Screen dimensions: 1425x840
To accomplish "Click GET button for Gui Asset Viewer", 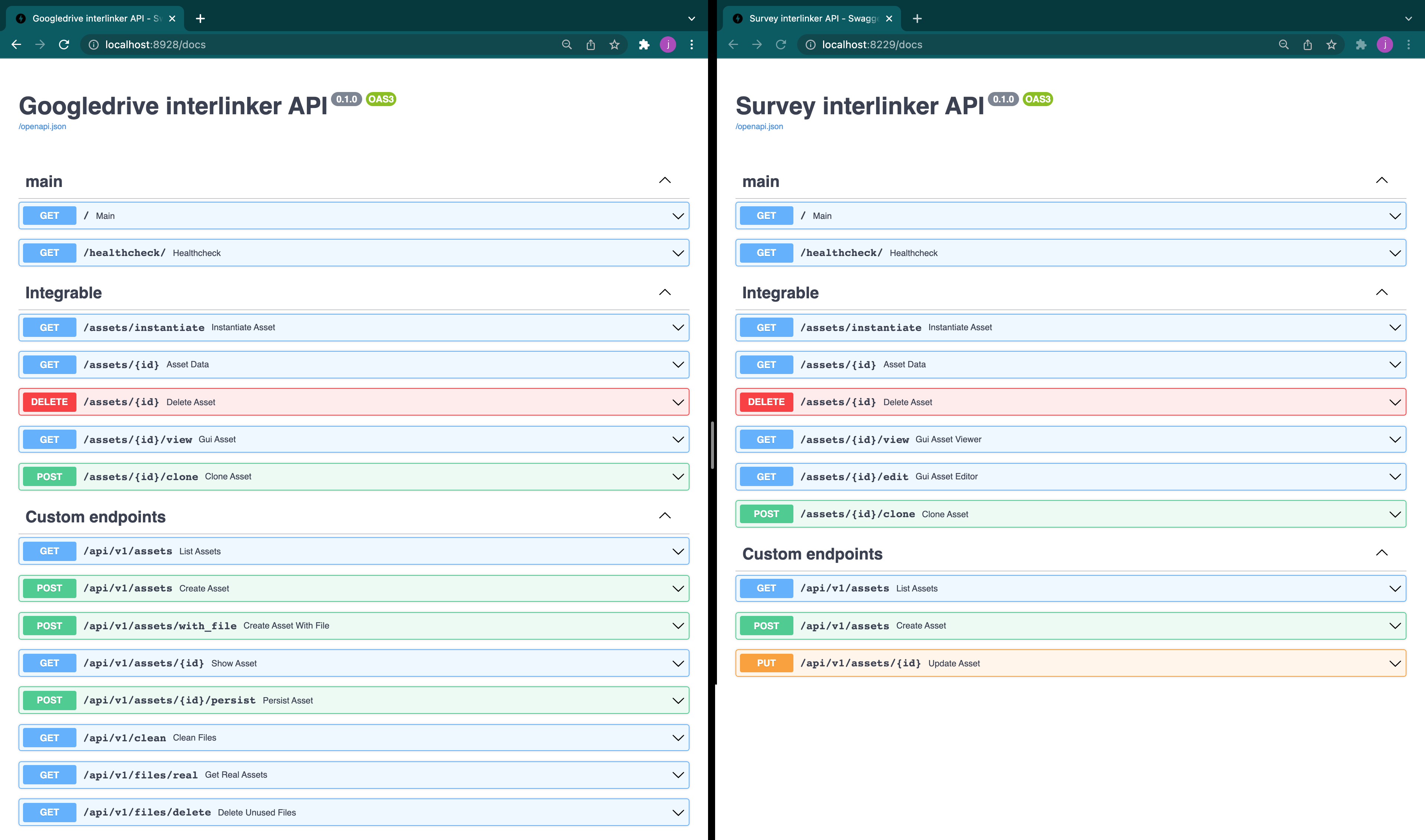I will click(766, 439).
